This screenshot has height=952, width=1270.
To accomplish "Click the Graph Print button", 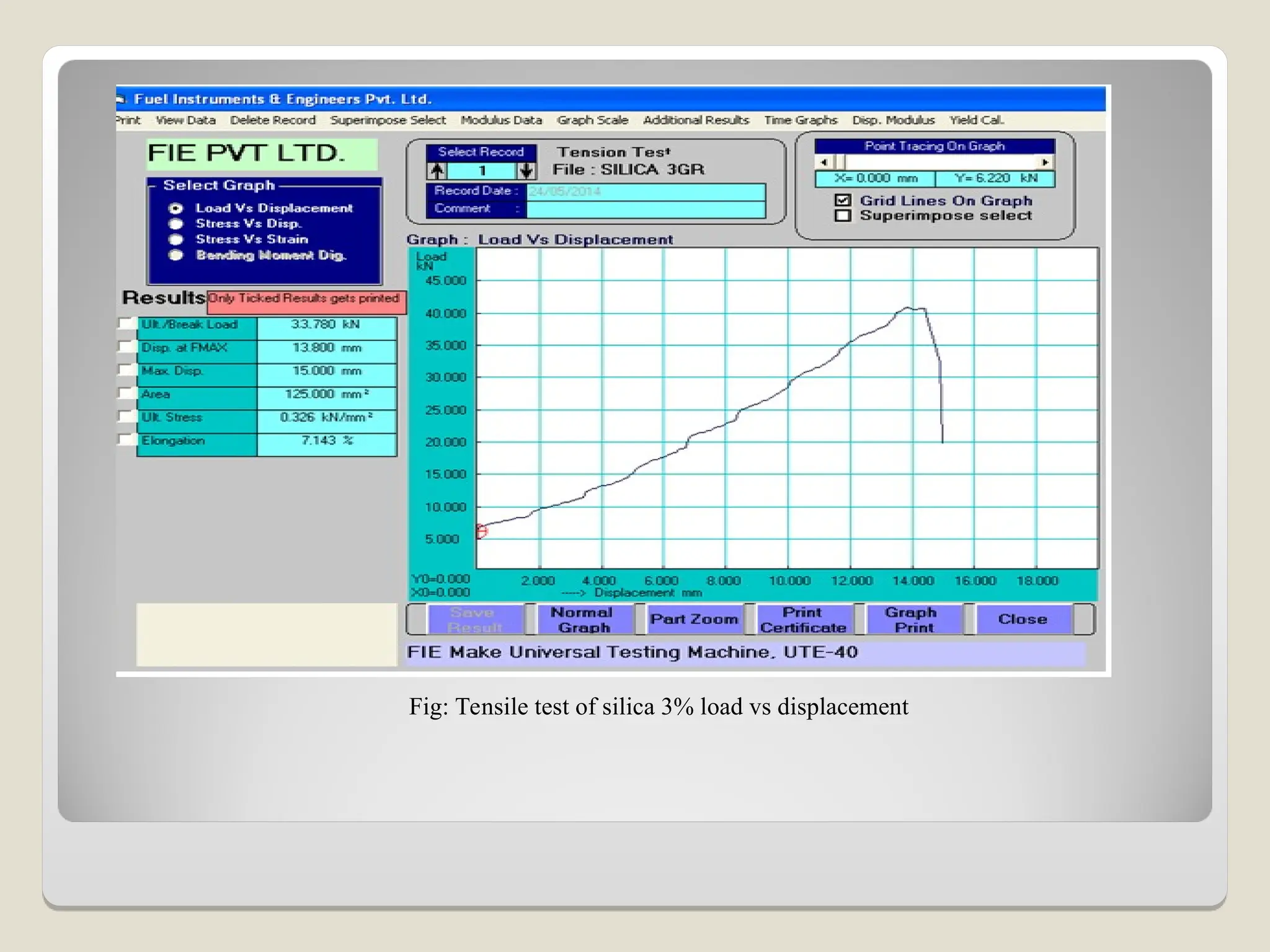I will coord(913,620).
